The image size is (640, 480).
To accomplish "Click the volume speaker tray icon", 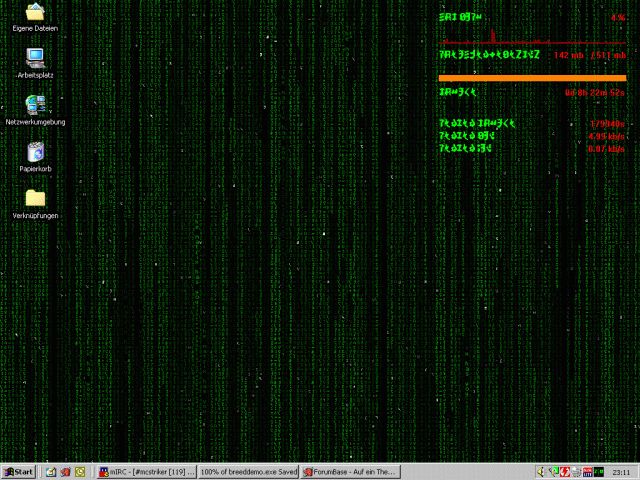I will pos(540,472).
